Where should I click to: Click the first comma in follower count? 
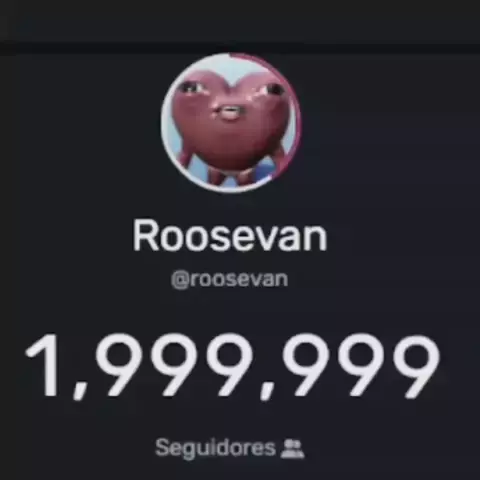(79, 389)
